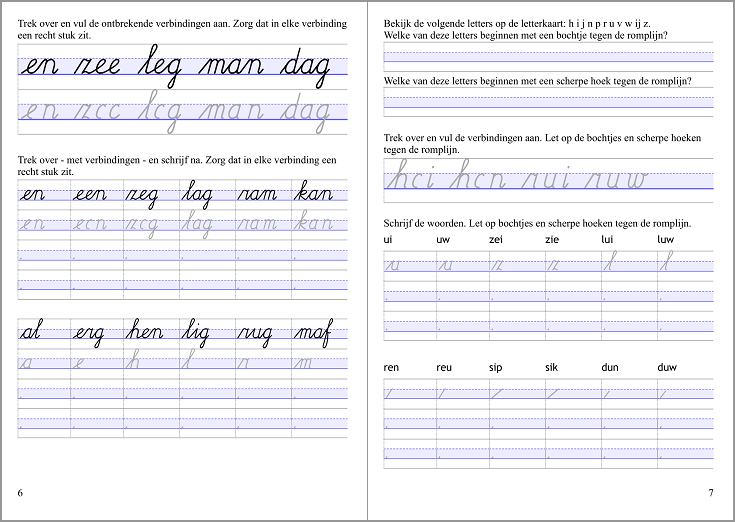Screen dimensions: 735x522
Task: Click page number 7 at the bottom right
Action: point(710,492)
